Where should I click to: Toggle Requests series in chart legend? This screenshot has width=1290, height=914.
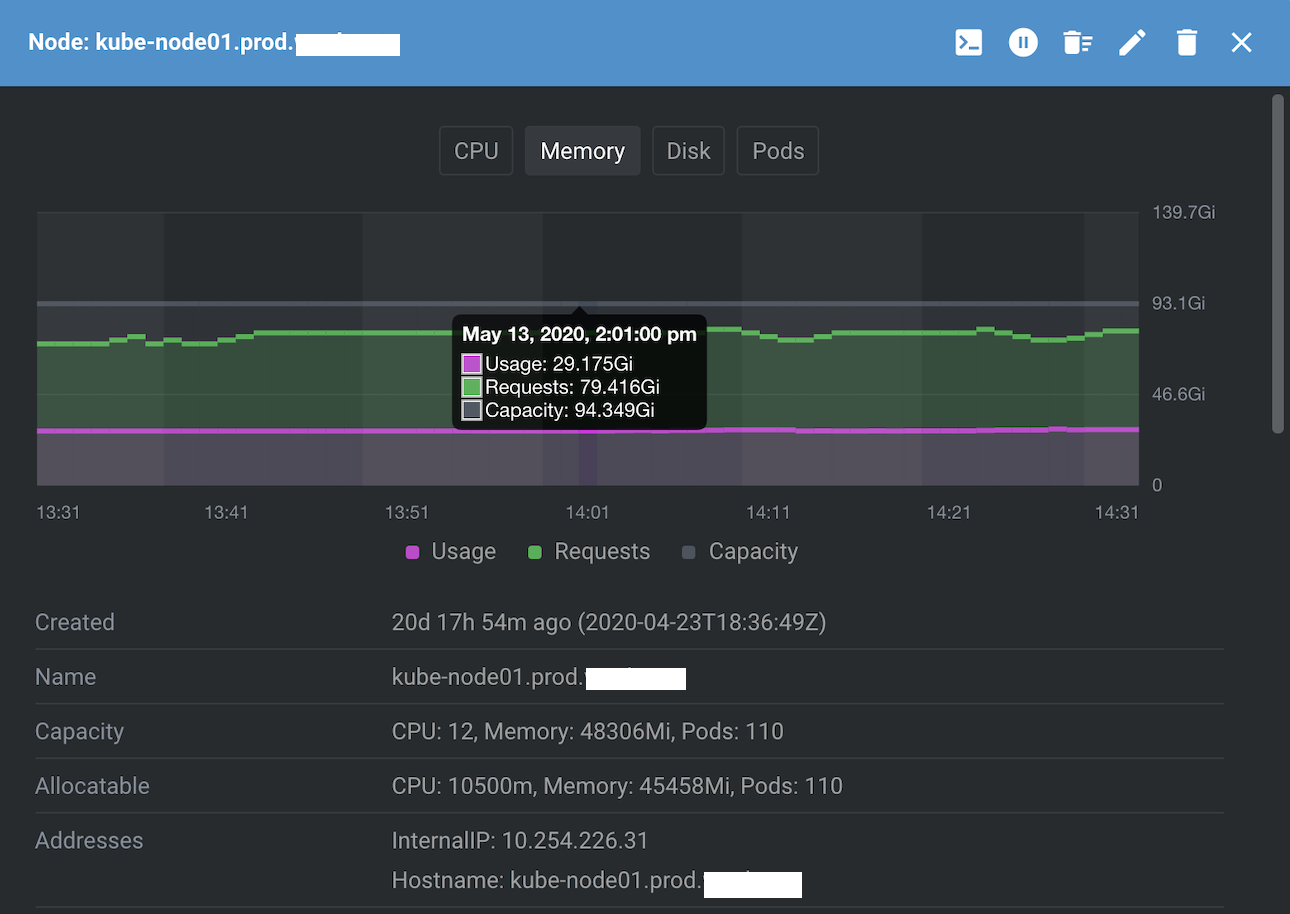[x=589, y=552]
